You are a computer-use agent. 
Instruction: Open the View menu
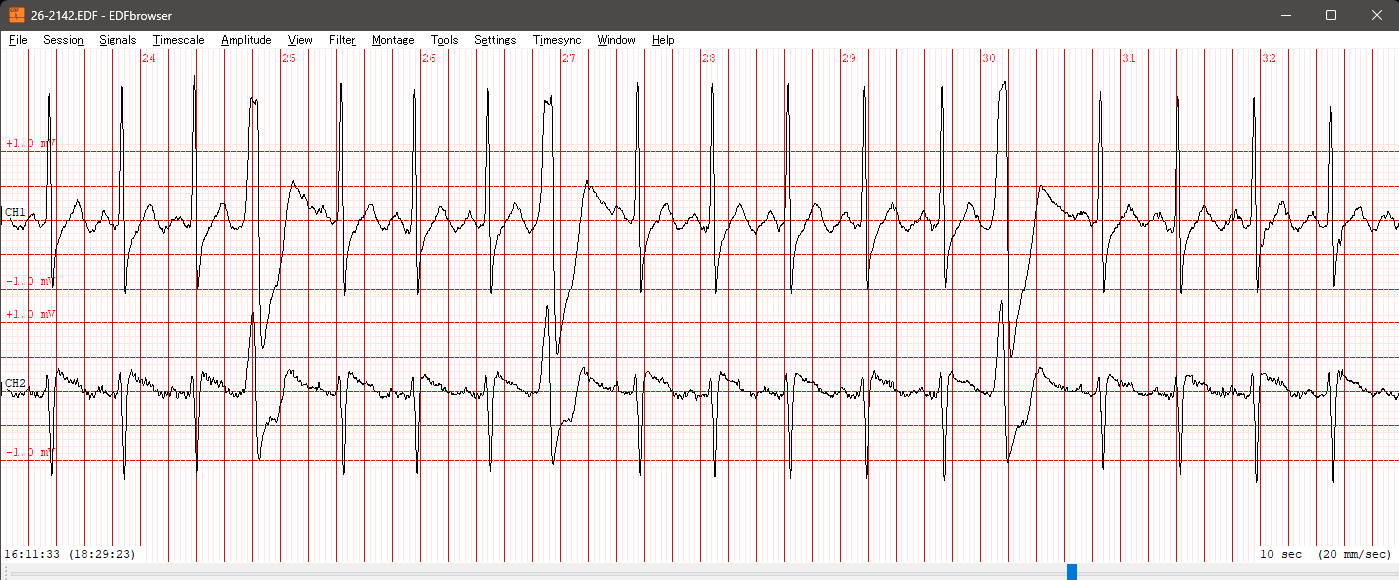[300, 40]
